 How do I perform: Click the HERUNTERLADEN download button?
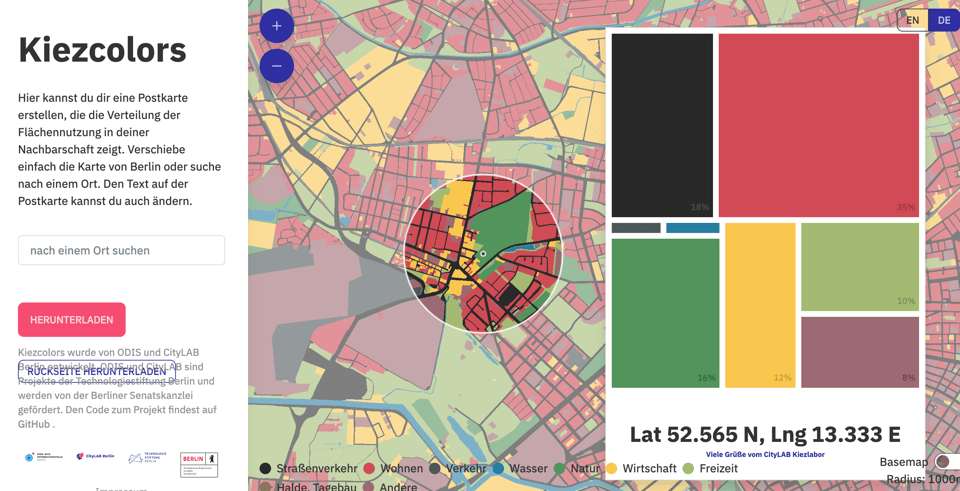72,320
